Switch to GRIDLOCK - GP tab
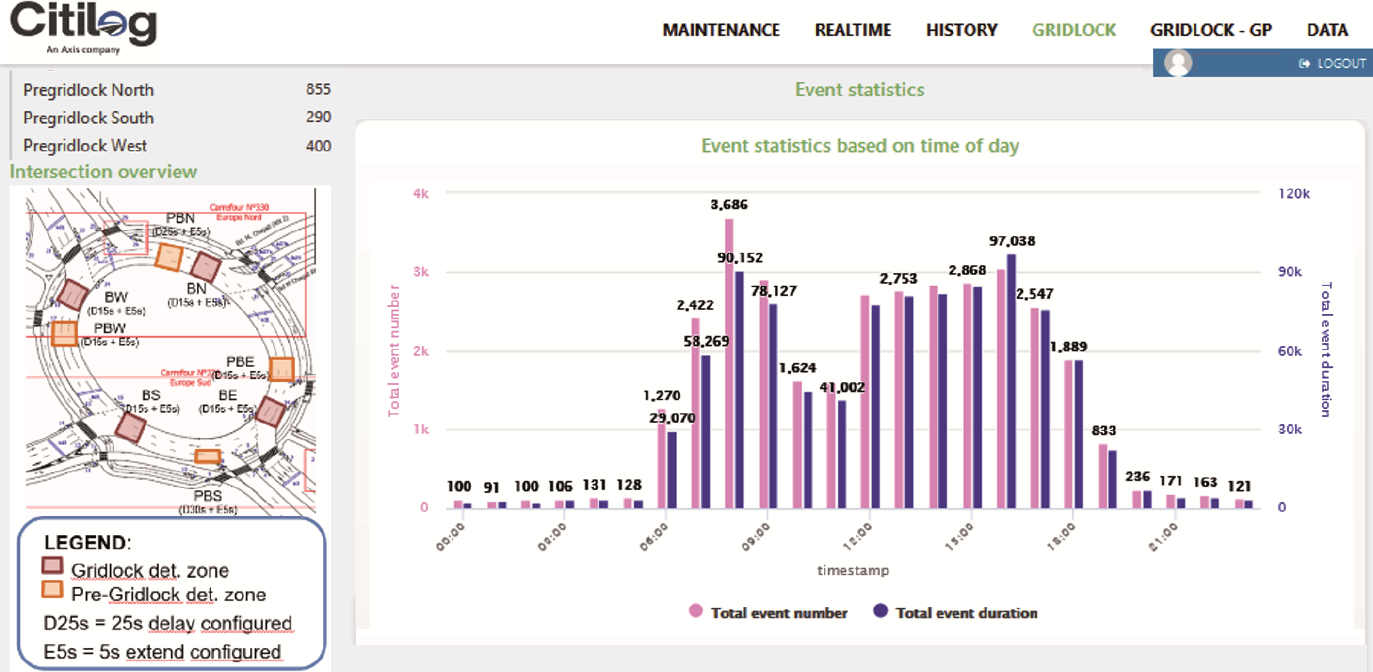The image size is (1373, 672). (1210, 30)
